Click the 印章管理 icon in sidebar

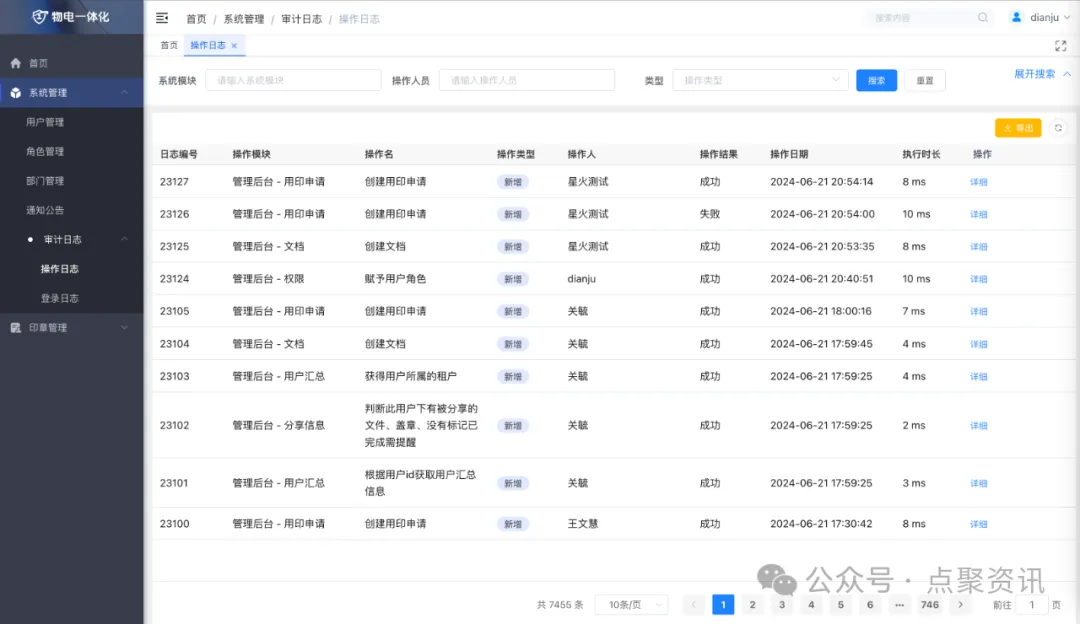(15, 328)
